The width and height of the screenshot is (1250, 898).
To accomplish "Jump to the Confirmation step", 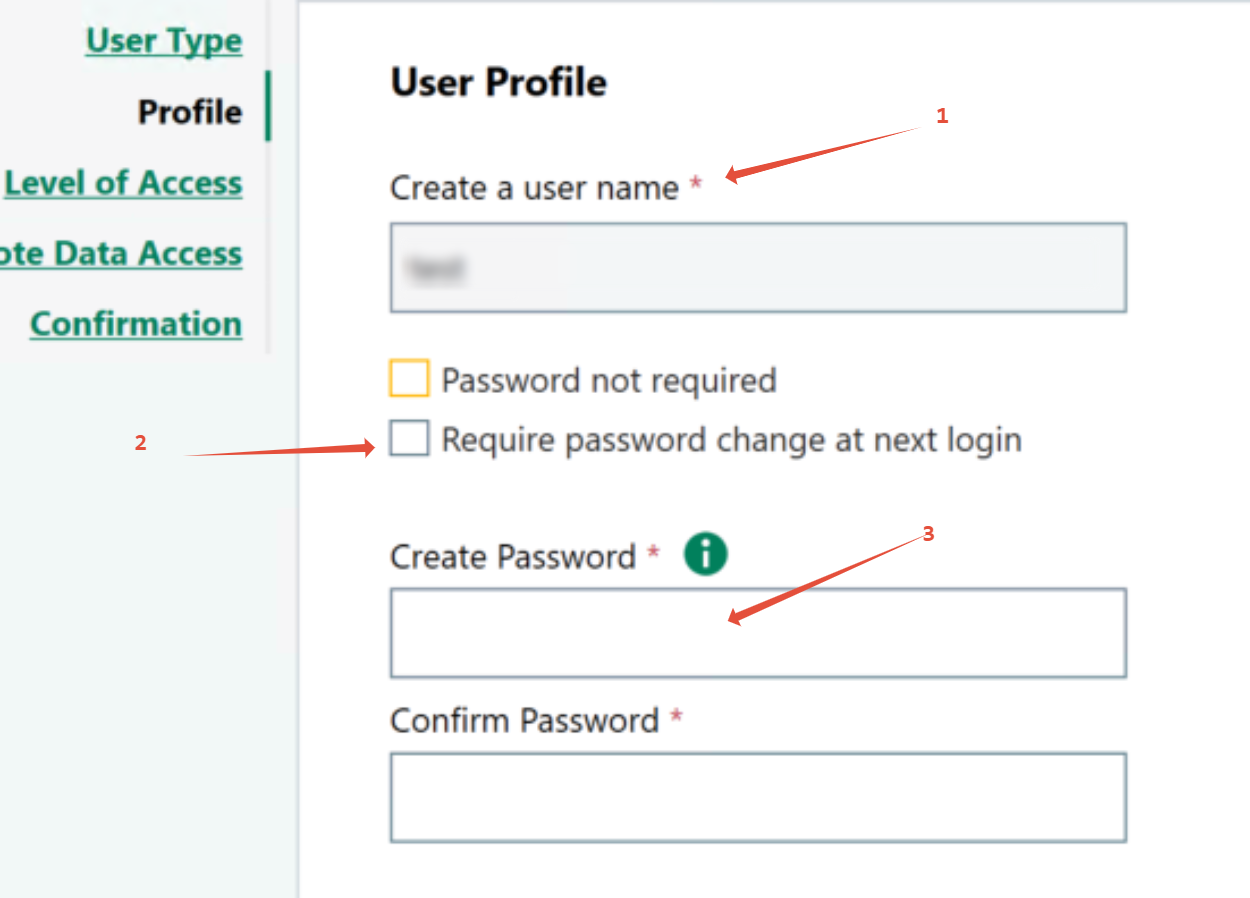I will click(136, 324).
